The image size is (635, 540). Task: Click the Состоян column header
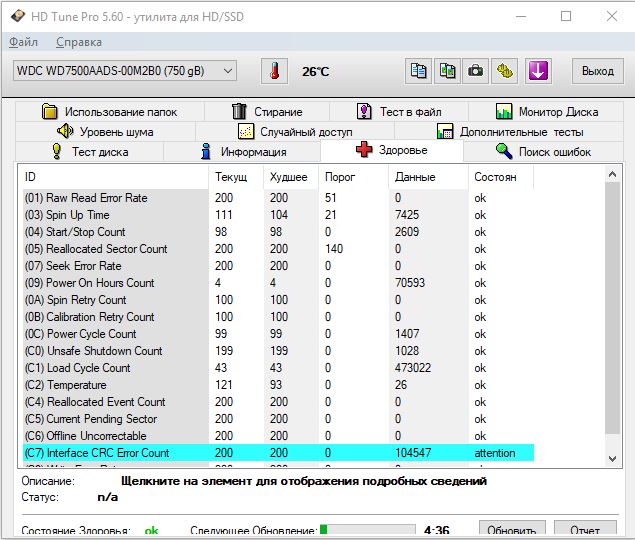pos(501,177)
